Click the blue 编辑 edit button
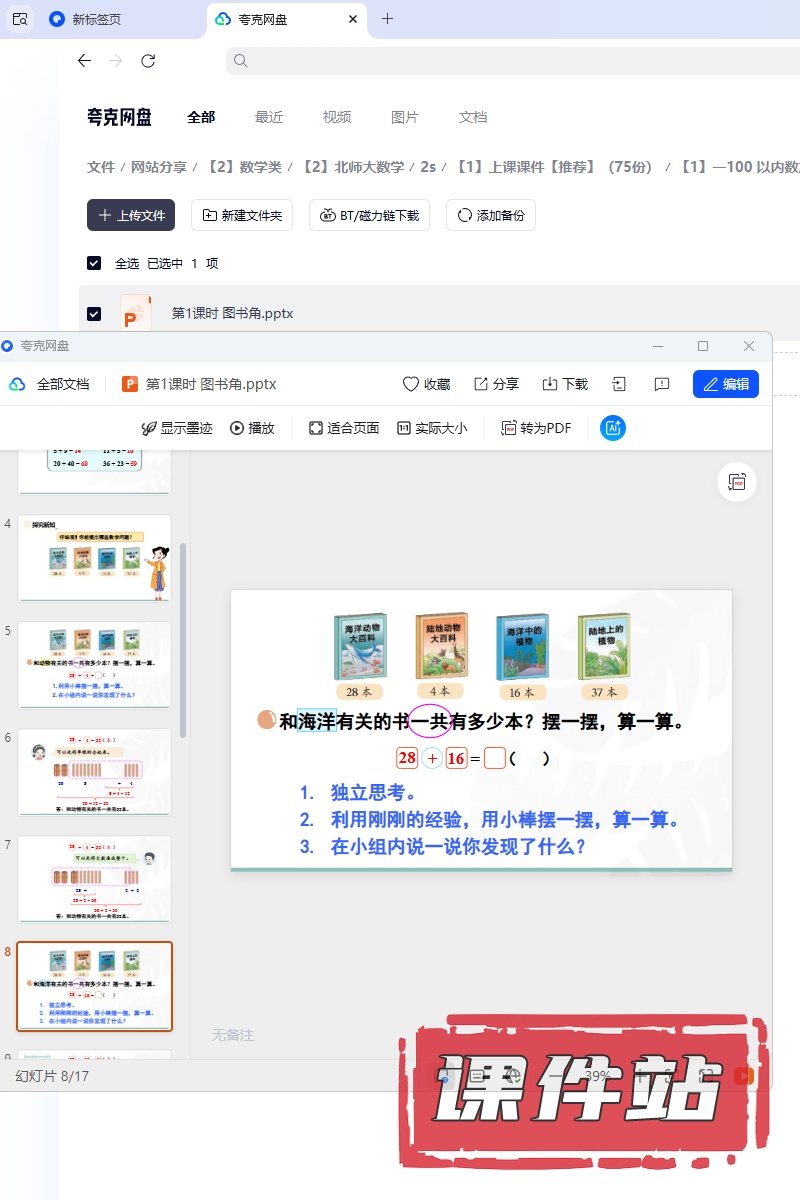Image resolution: width=800 pixels, height=1200 pixels. pos(725,384)
